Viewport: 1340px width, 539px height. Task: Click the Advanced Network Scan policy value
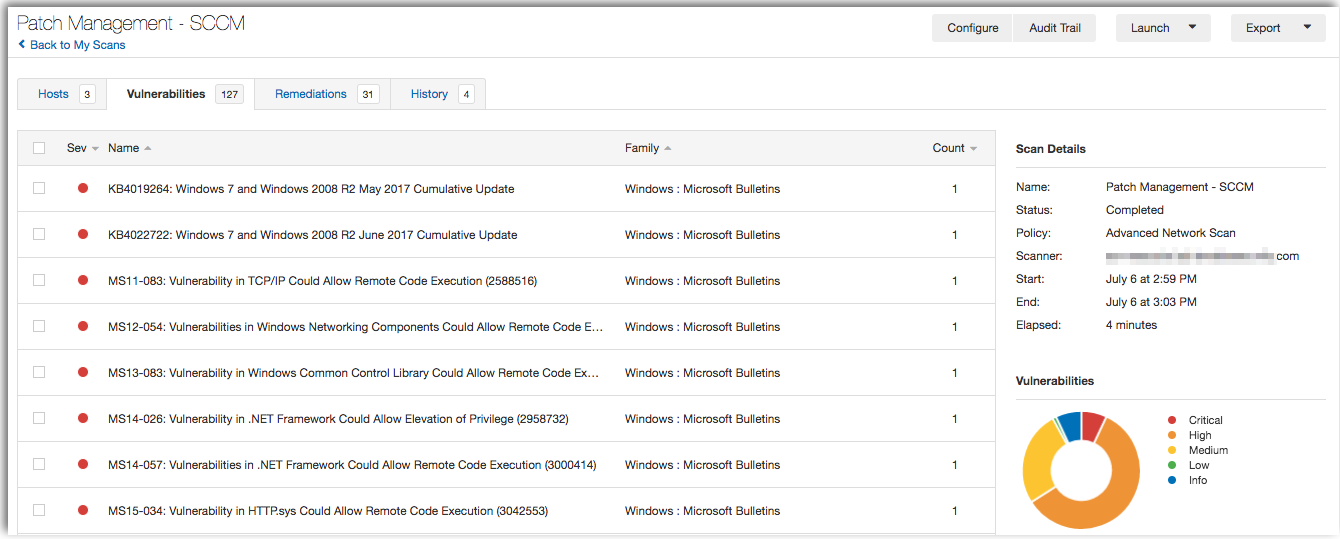coord(1170,233)
